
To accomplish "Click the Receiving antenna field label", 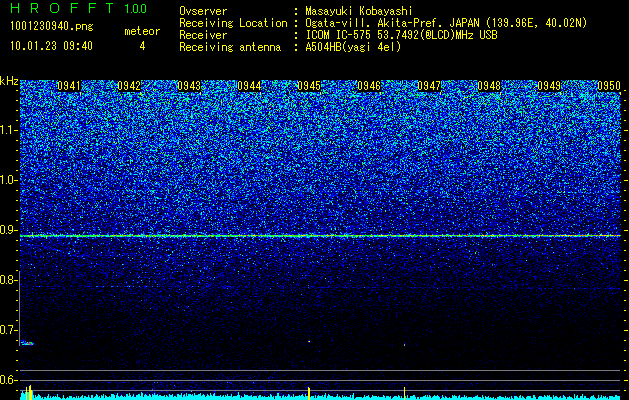I will pyautogui.click(x=230, y=47).
